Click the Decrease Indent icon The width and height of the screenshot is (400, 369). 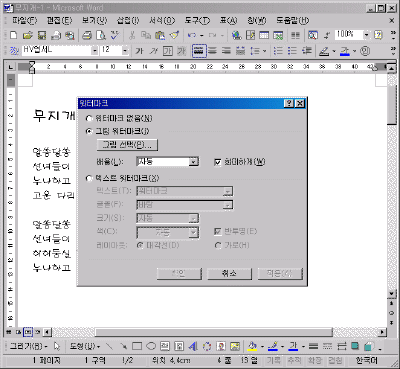(306, 51)
